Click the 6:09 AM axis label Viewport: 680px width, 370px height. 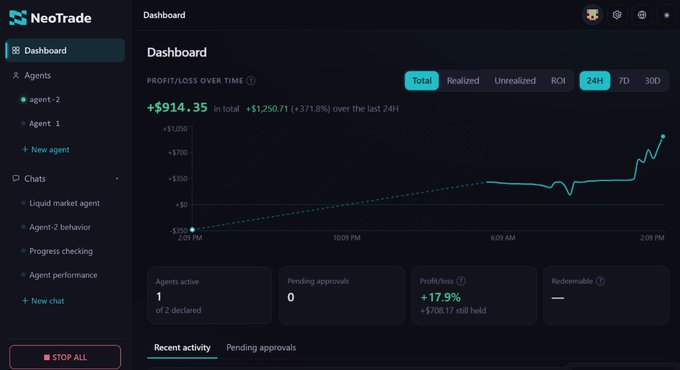503,238
